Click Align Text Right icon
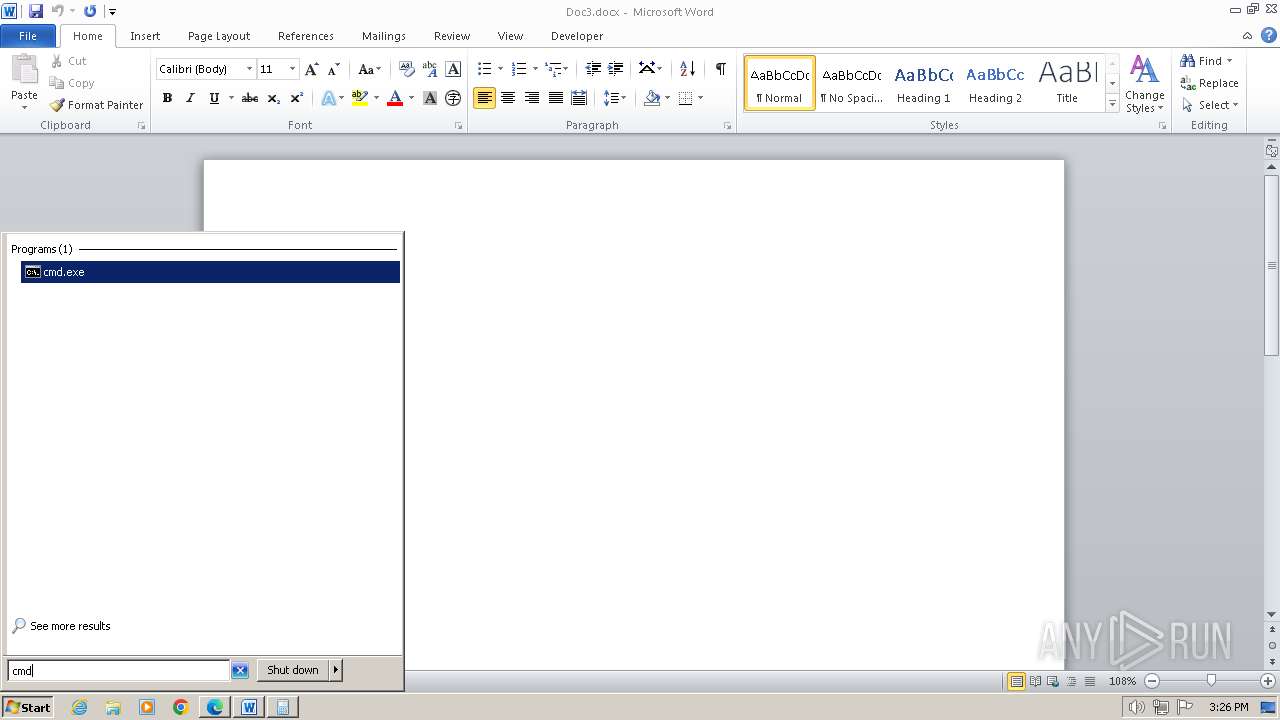The width and height of the screenshot is (1280, 720). tap(532, 98)
